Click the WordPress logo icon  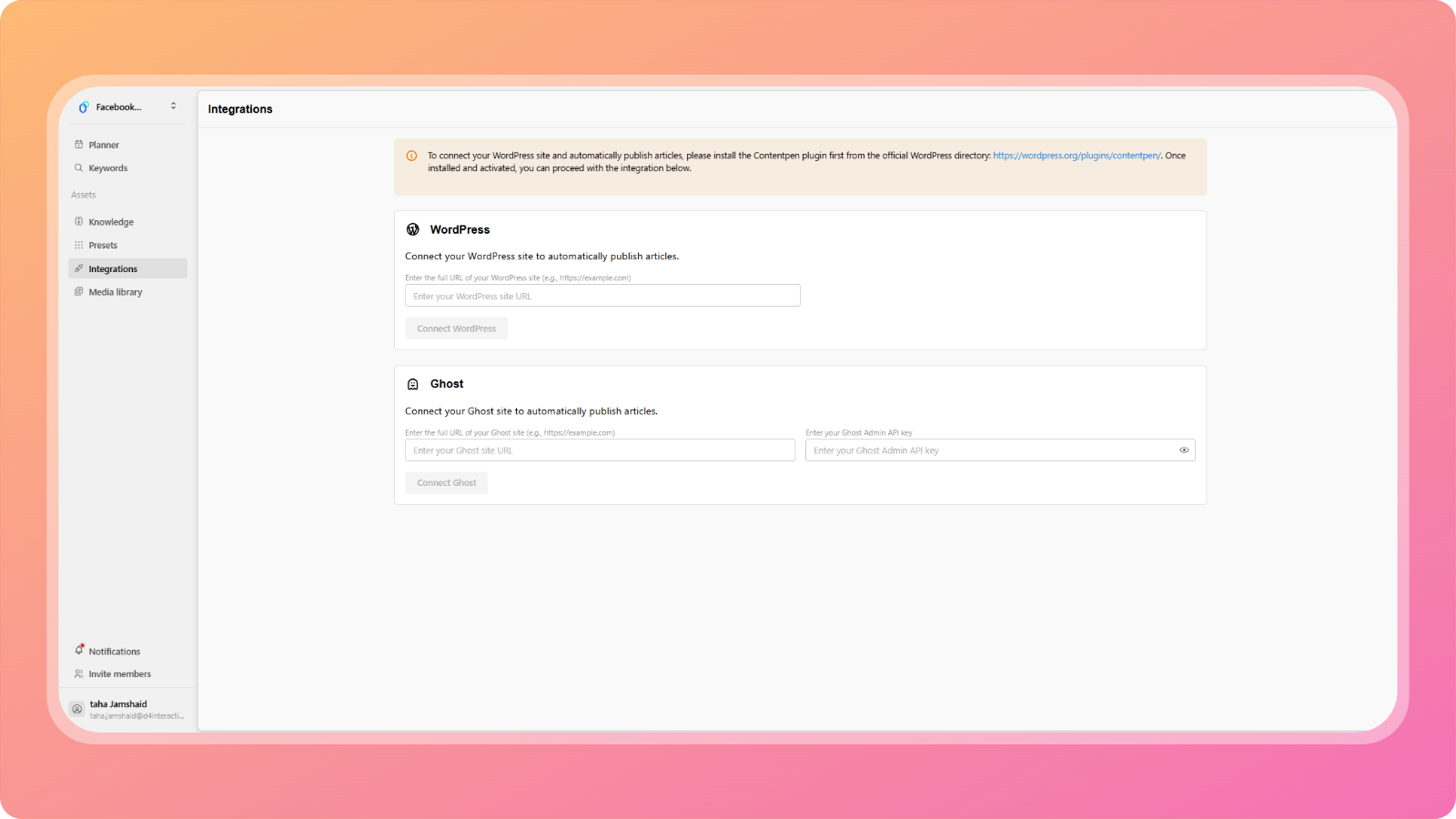(x=413, y=229)
